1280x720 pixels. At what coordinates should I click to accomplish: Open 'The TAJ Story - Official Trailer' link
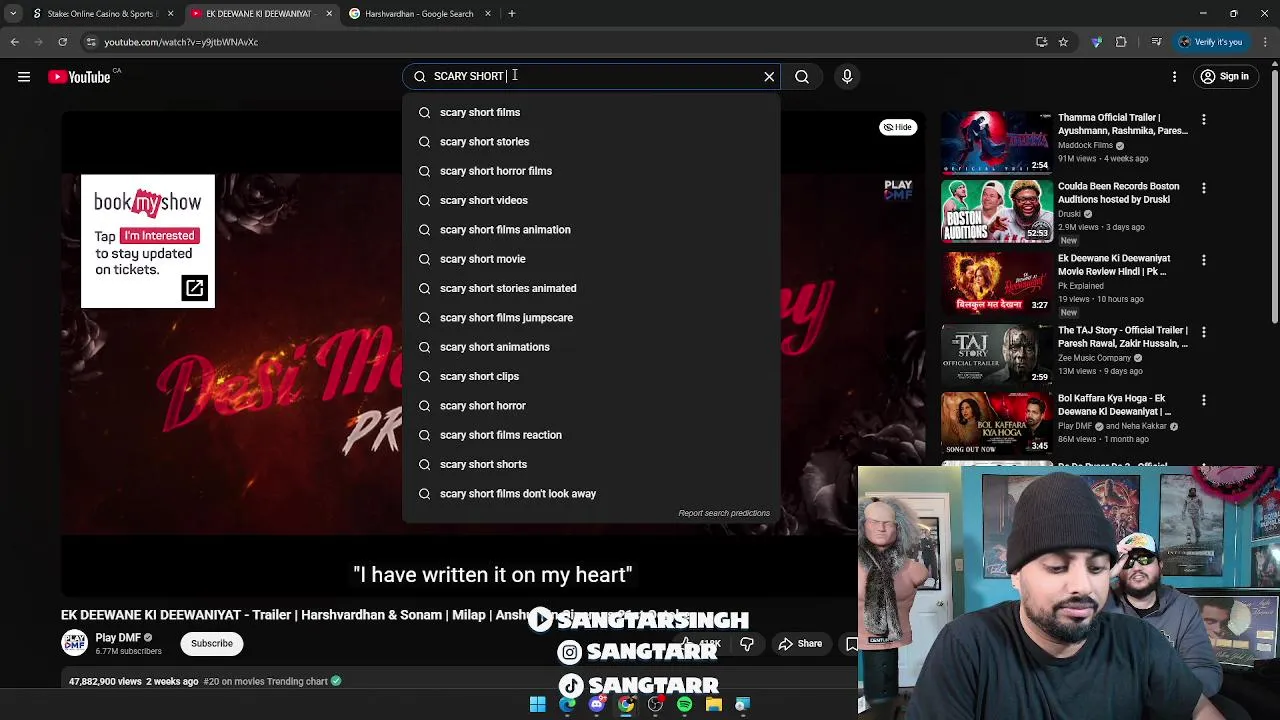1123,337
